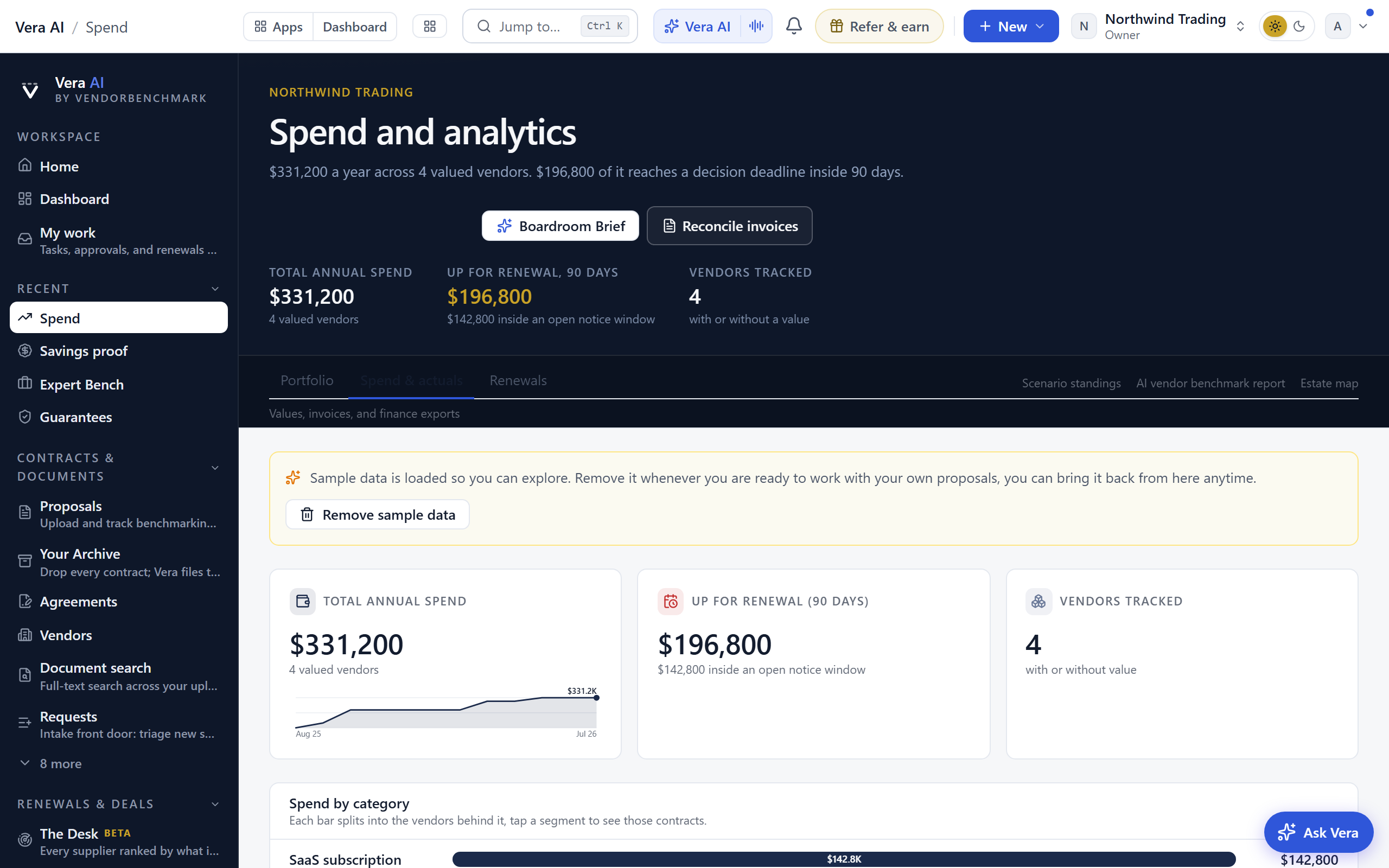The image size is (1389, 868).
Task: Click the SaaS subscription $142.8K bar
Action: pyautogui.click(x=844, y=859)
